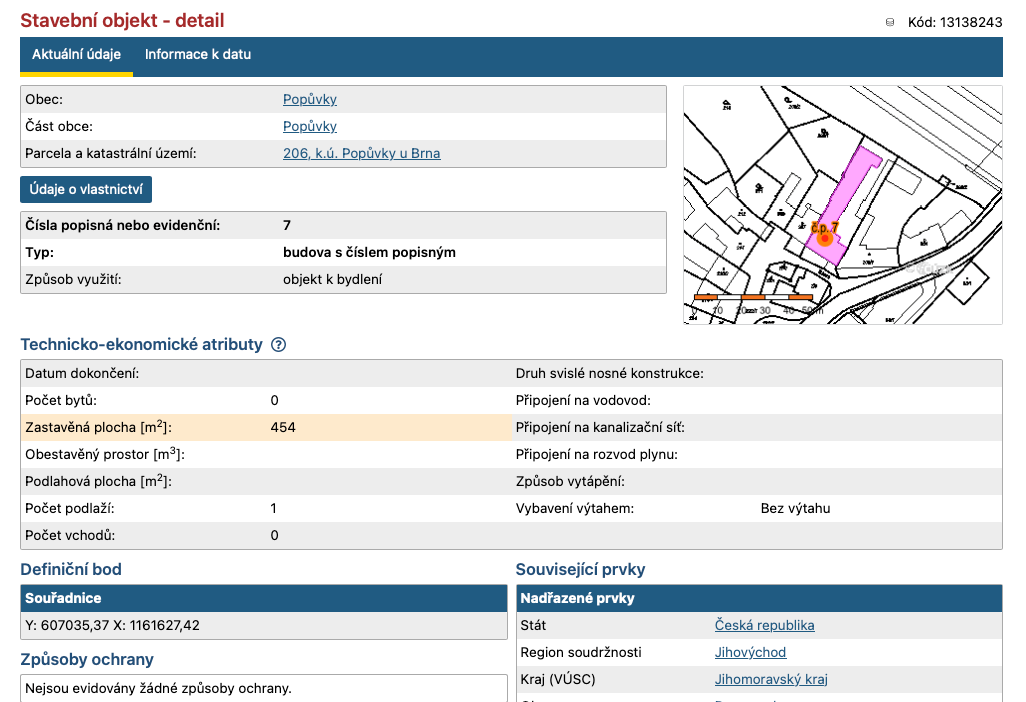Switch to the Informace k datu tab
Screen dimensions: 1026x702
pyautogui.click(x=198, y=55)
